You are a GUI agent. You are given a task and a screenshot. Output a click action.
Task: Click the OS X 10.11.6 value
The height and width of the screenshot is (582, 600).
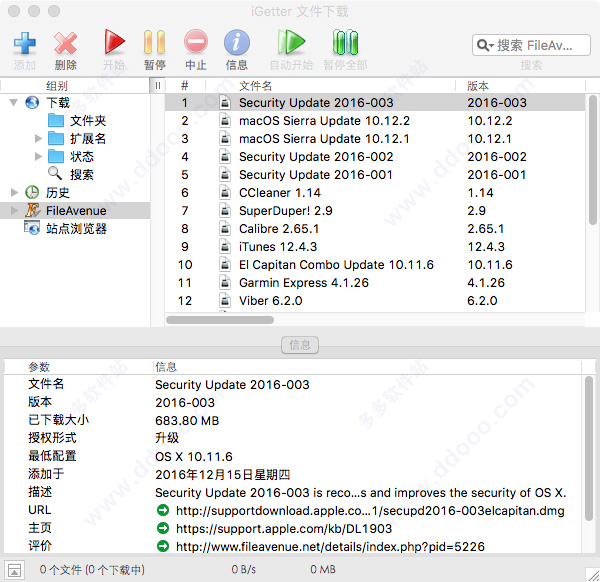tap(194, 456)
